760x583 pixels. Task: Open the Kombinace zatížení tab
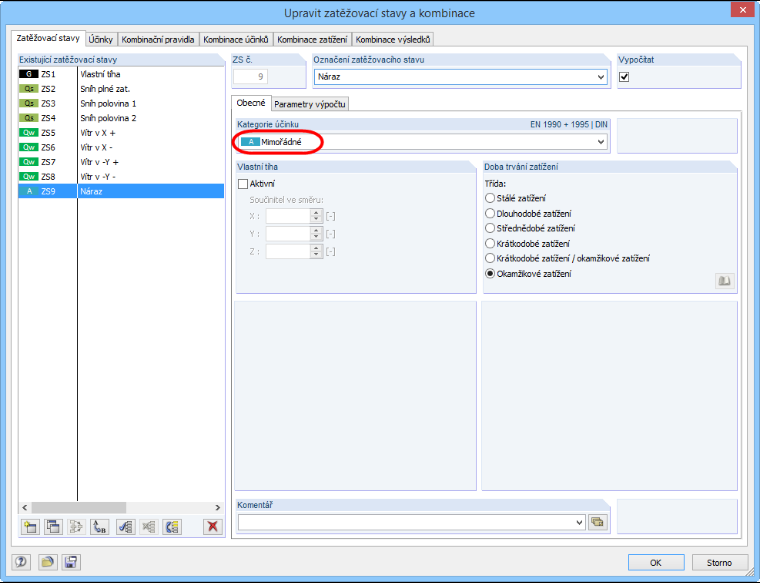(312, 39)
